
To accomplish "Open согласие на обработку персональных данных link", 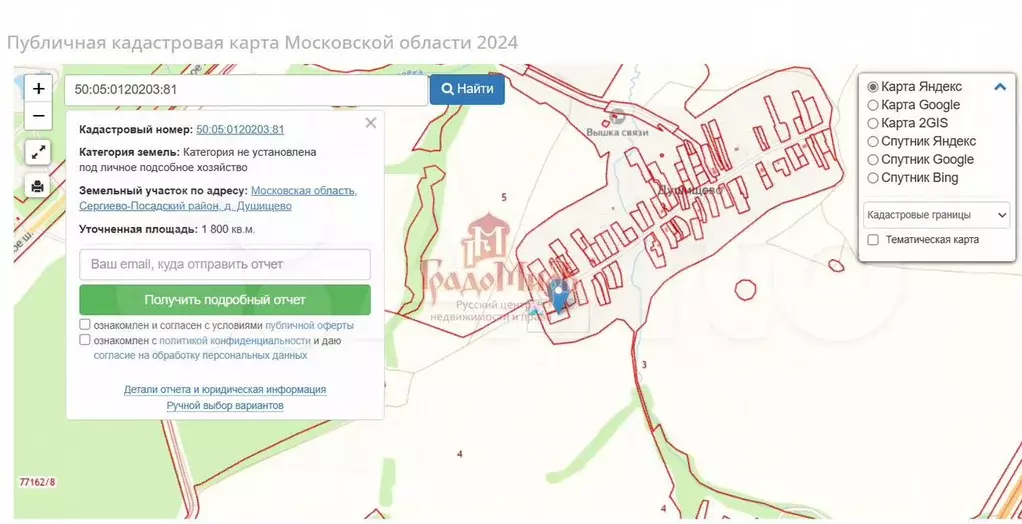I will tap(200, 355).
